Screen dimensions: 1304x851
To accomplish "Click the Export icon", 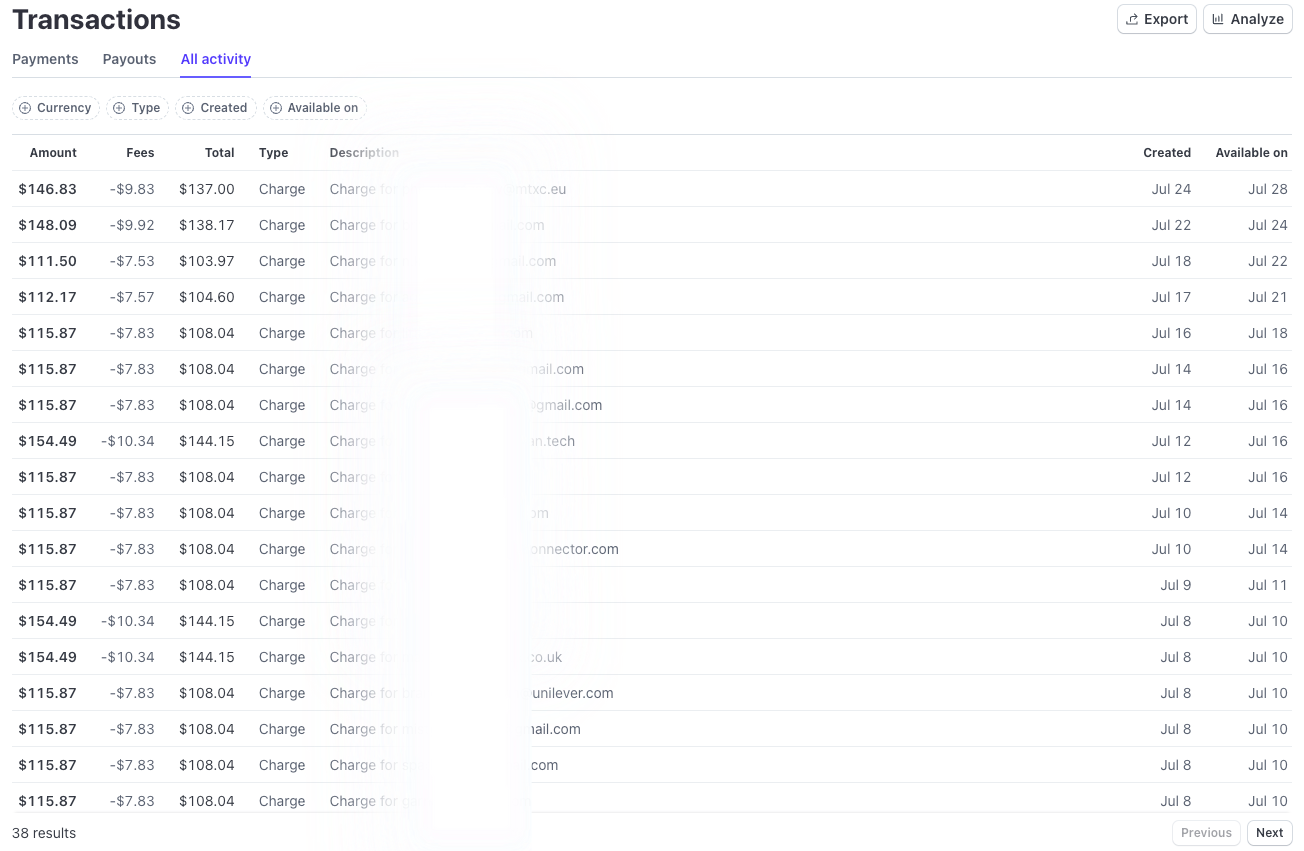I will 1132,19.
